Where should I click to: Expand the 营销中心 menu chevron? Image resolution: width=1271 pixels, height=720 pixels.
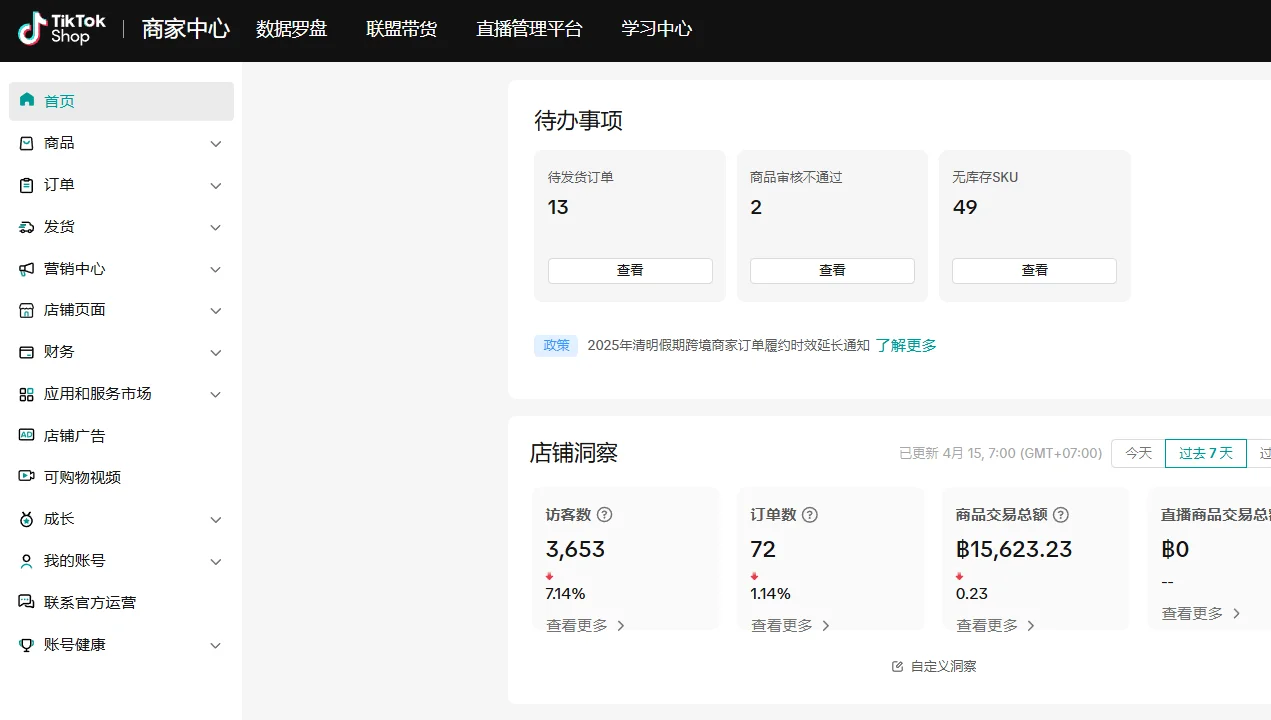(x=216, y=270)
